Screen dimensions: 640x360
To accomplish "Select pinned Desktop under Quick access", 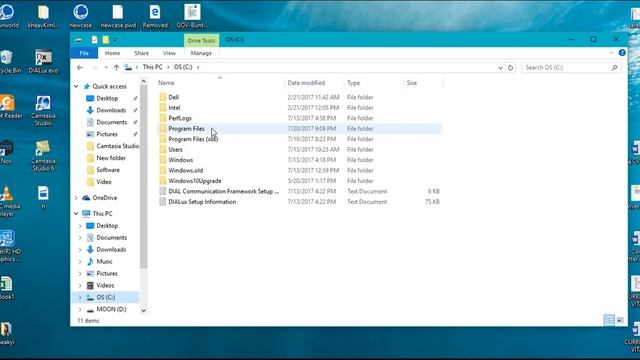I will coord(107,98).
